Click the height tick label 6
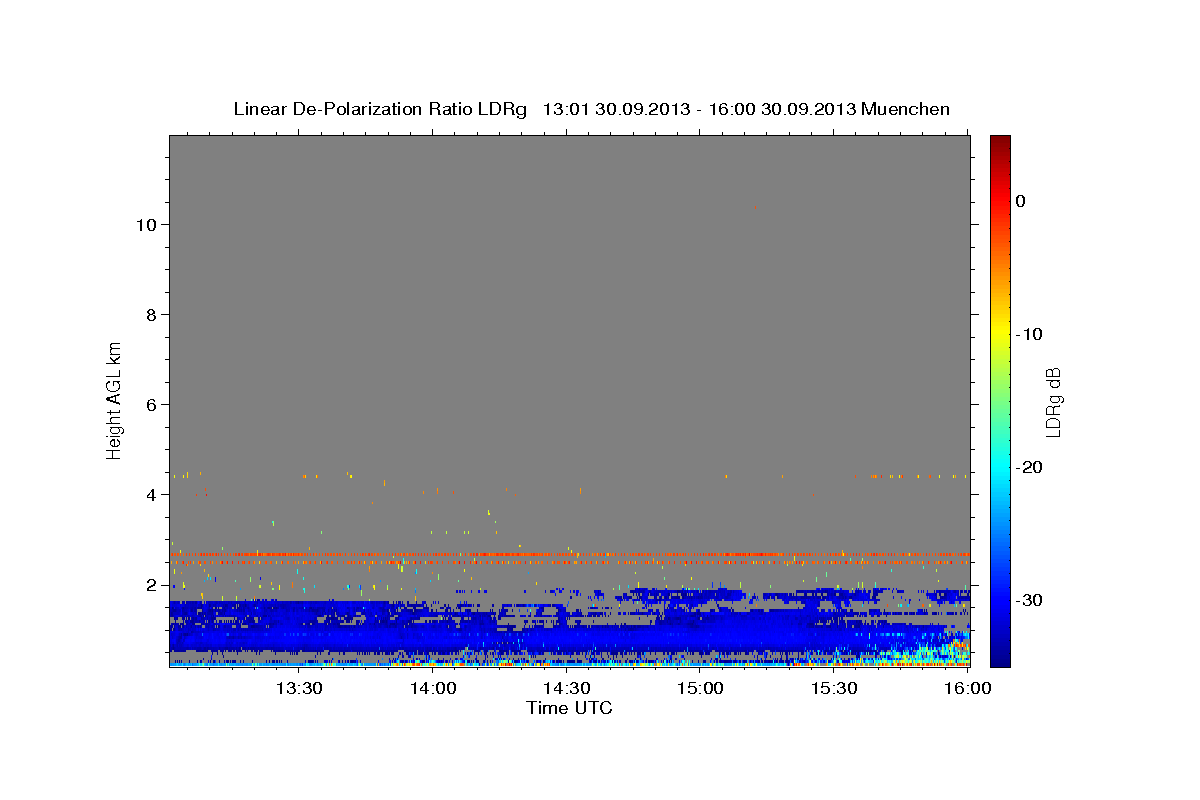1200x800 pixels. pyautogui.click(x=152, y=404)
